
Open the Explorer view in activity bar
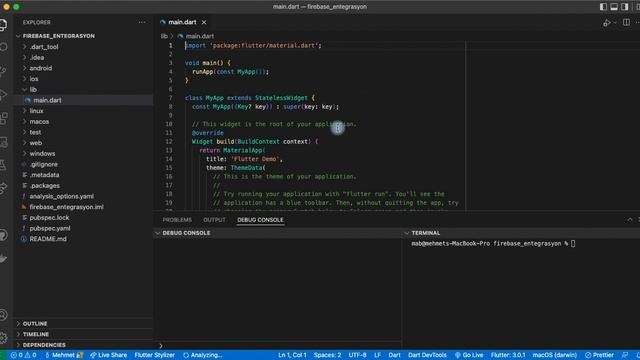[x=3, y=25]
